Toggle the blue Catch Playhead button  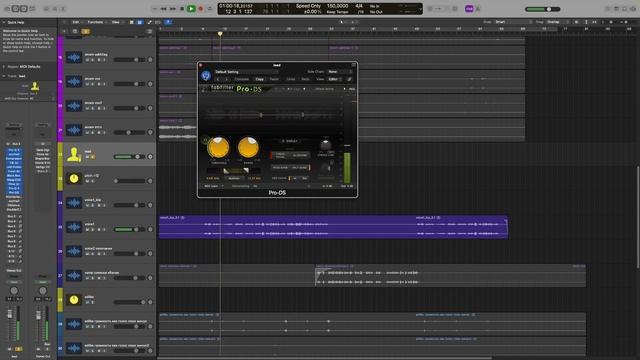pyautogui.click(x=168, y=22)
